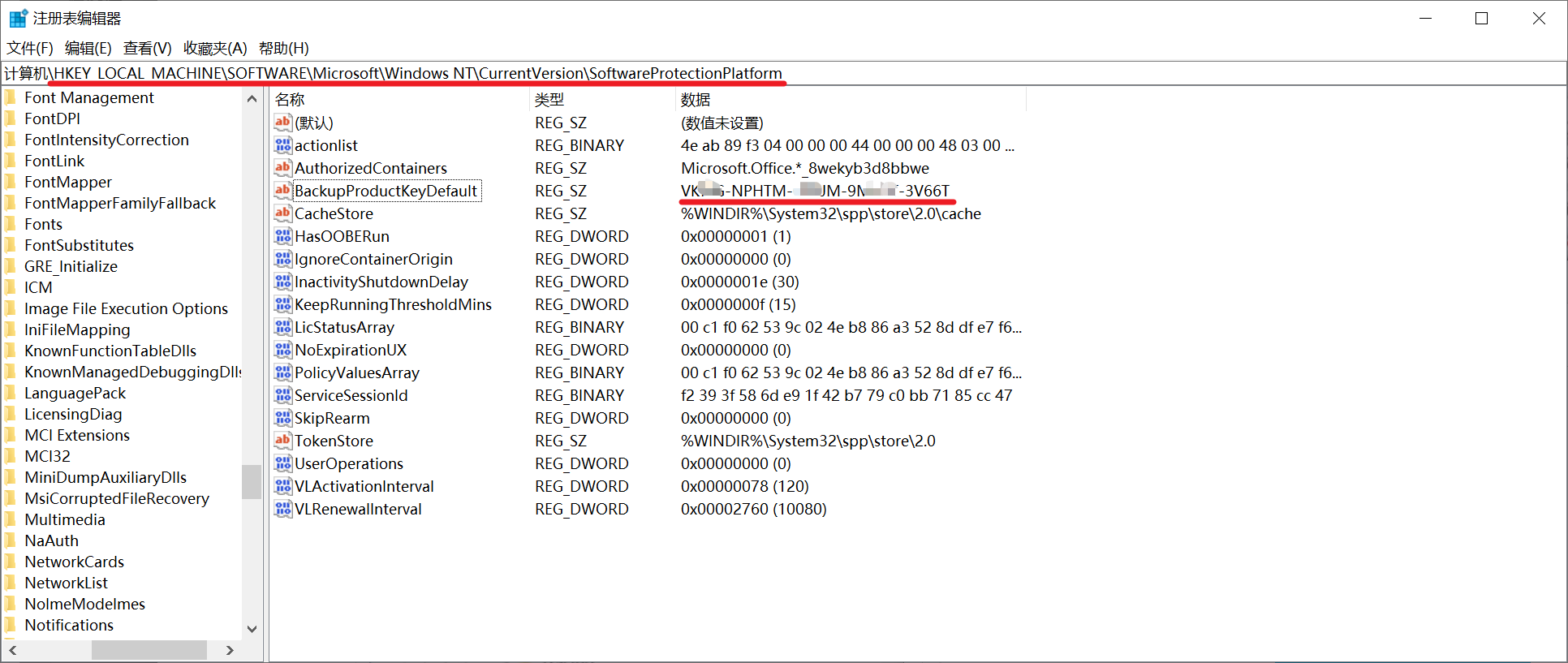This screenshot has height=663, width=1568.
Task: Open the 文件(F) menu
Action: coord(30,49)
